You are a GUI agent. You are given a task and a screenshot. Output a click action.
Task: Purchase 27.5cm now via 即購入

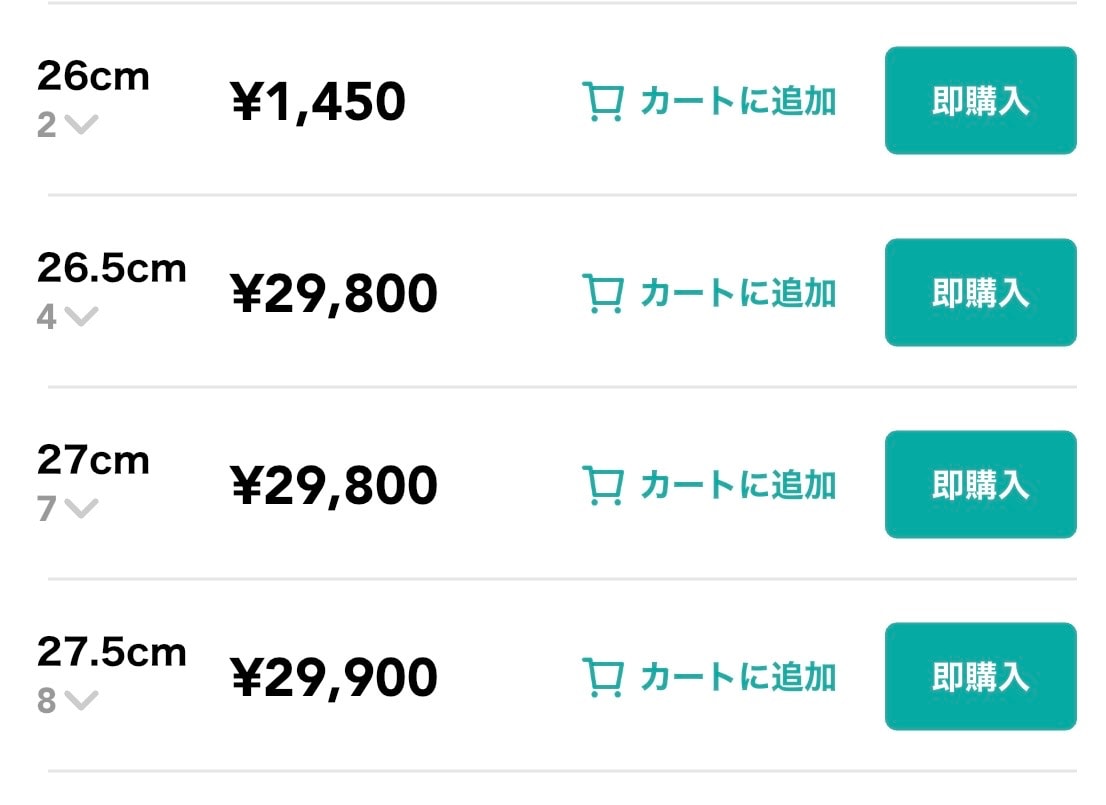[980, 677]
